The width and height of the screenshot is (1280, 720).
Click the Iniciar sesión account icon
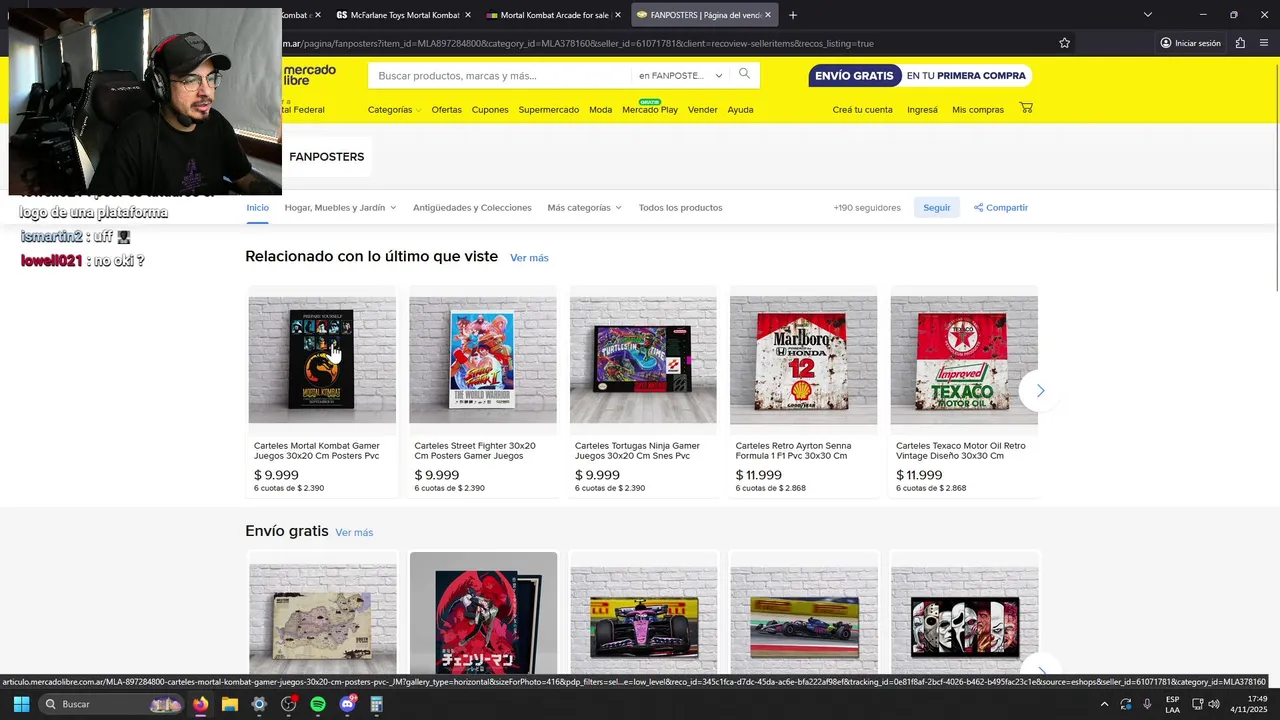pos(1191,43)
